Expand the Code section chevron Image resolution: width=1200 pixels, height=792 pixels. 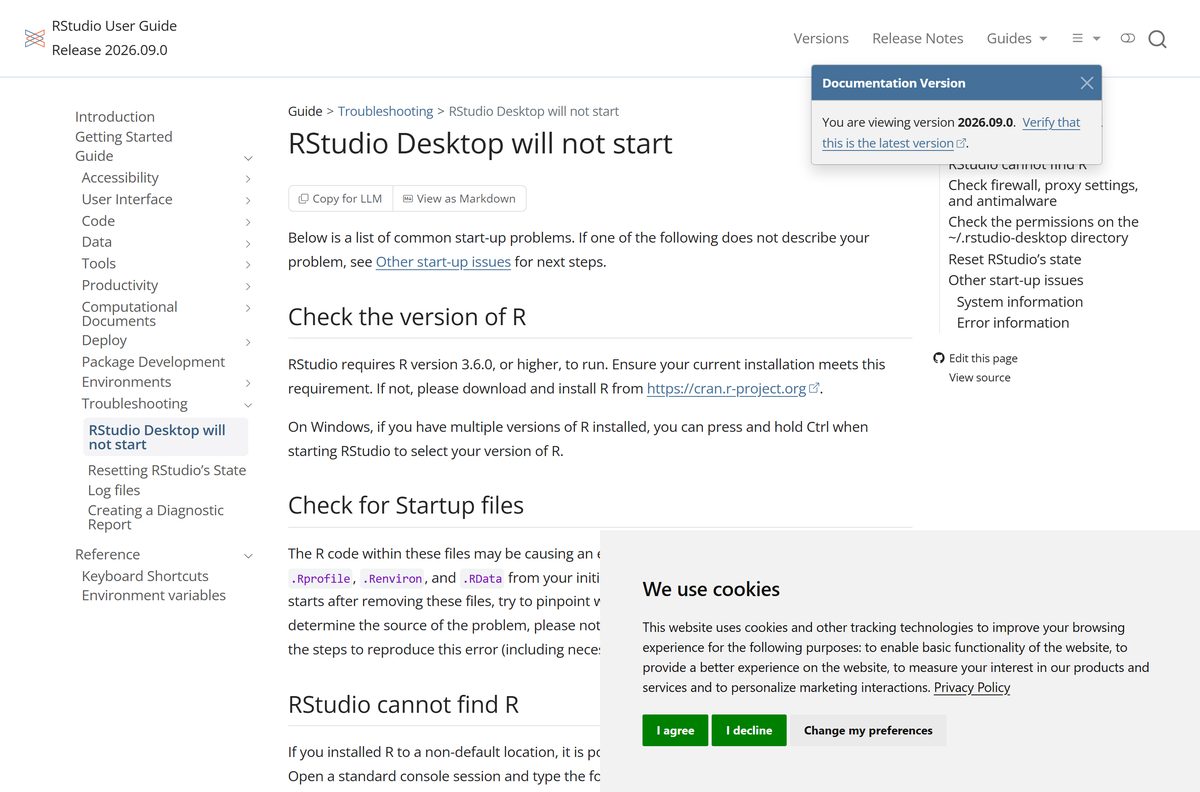(x=248, y=222)
